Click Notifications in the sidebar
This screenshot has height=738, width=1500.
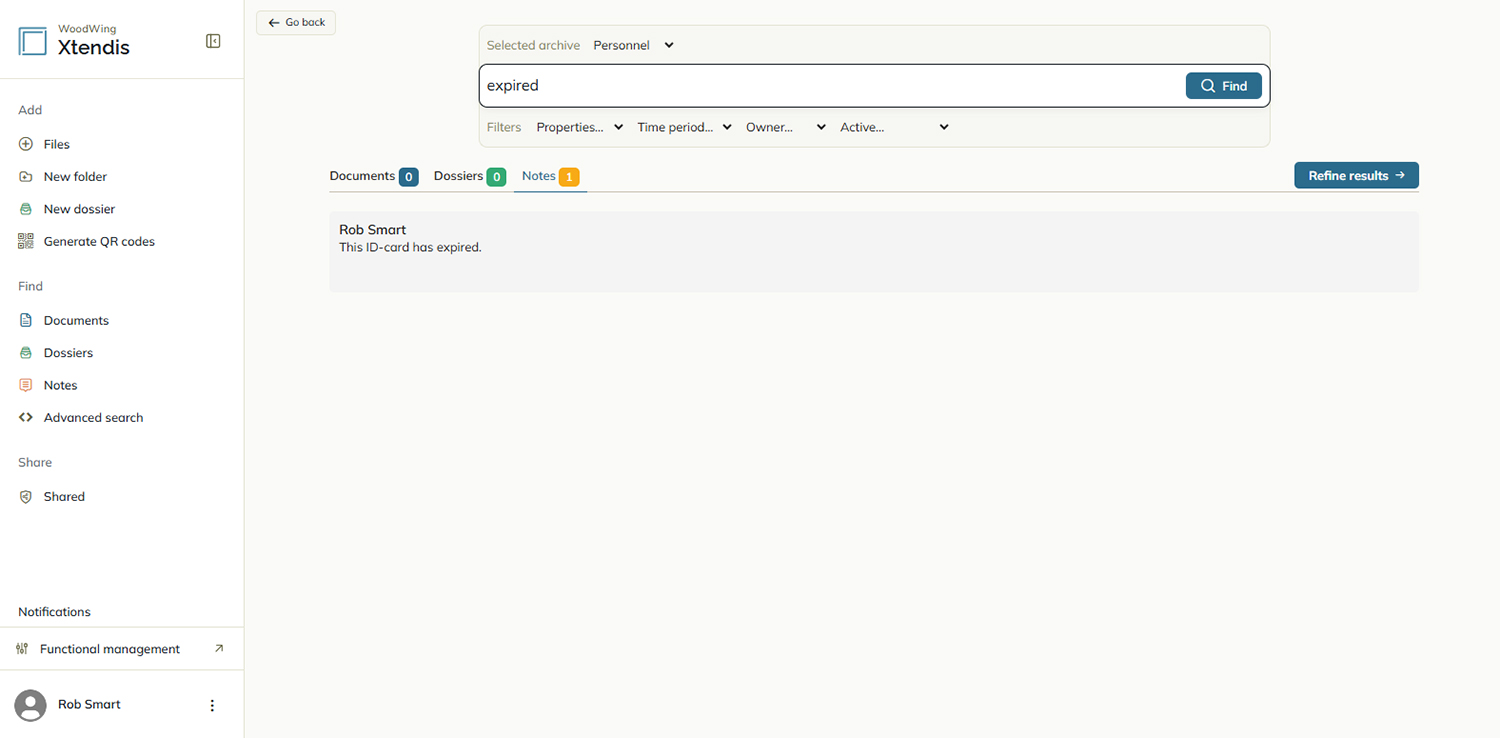54,612
